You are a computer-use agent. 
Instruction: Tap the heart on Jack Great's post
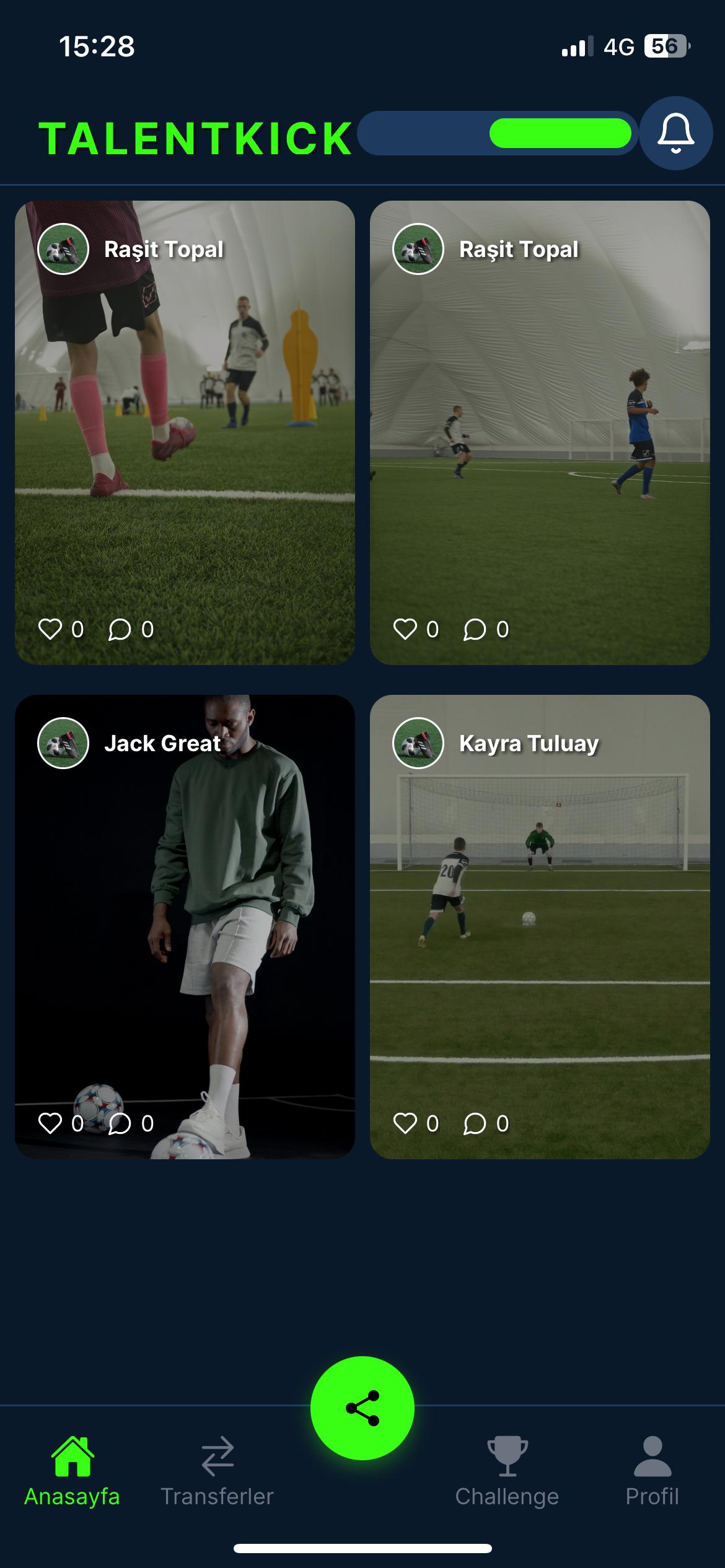point(50,1123)
